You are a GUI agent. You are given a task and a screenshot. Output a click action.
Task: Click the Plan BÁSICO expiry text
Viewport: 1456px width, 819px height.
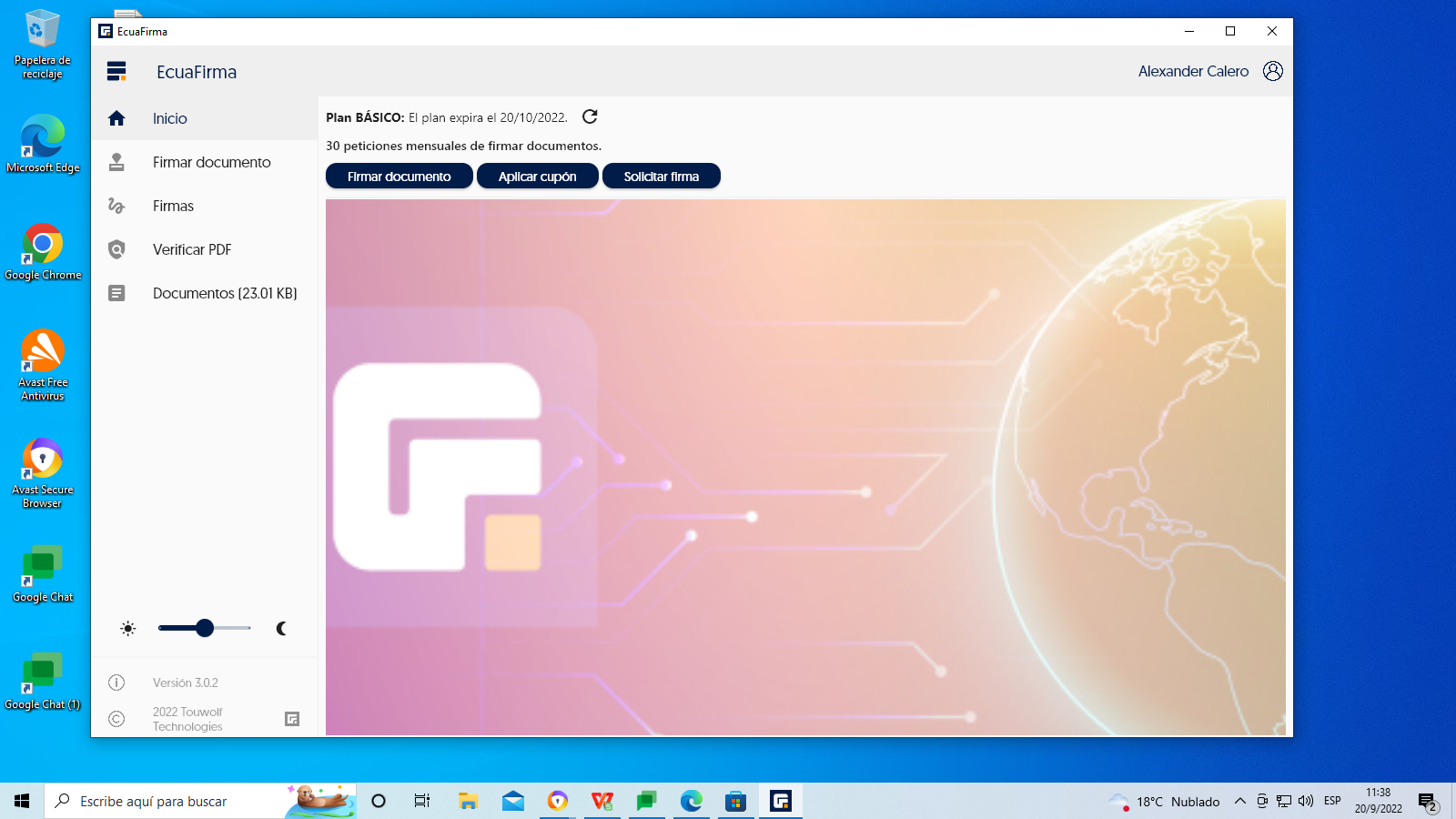pos(447,117)
